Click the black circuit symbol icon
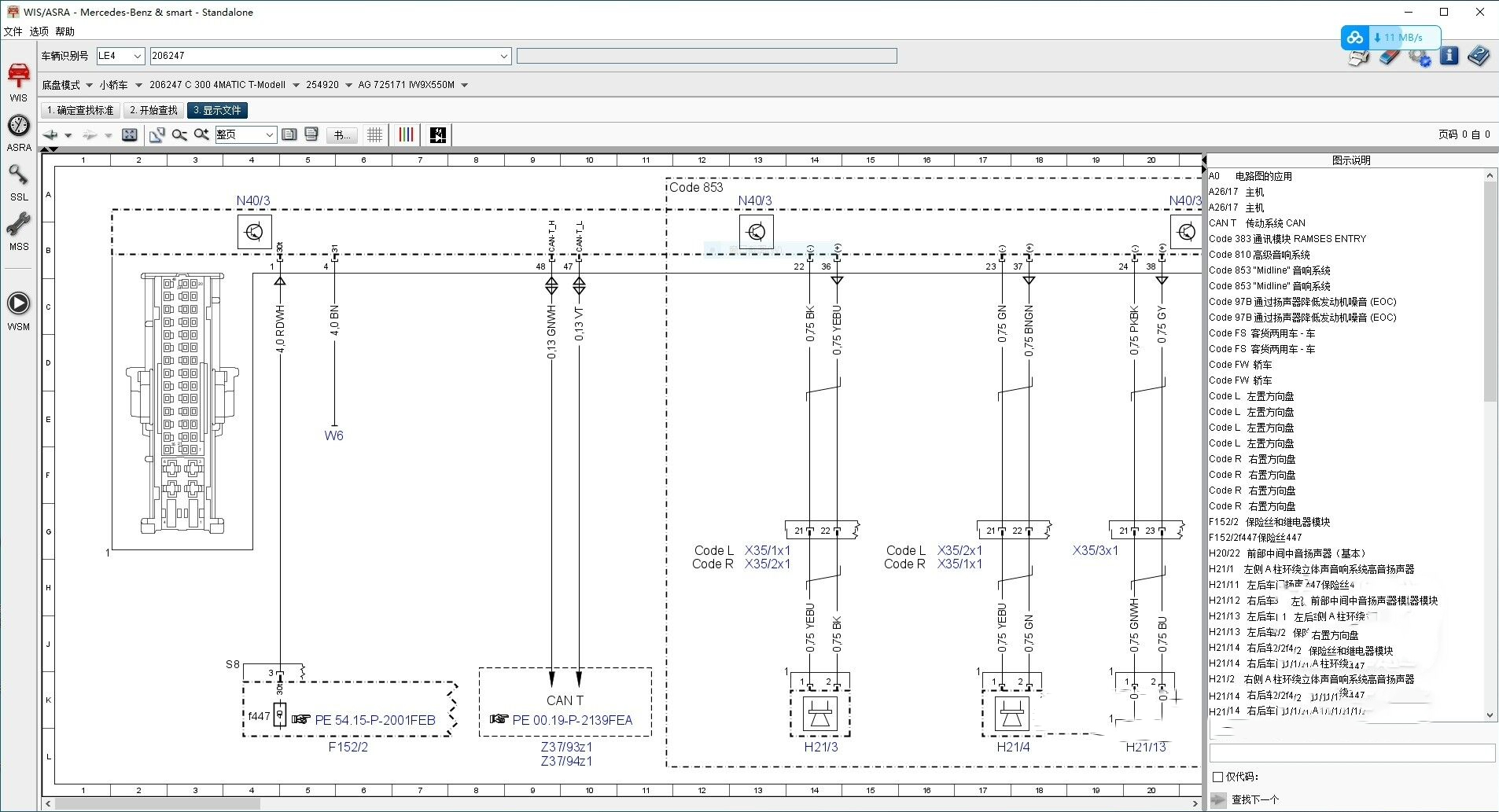1499x812 pixels. 438,135
